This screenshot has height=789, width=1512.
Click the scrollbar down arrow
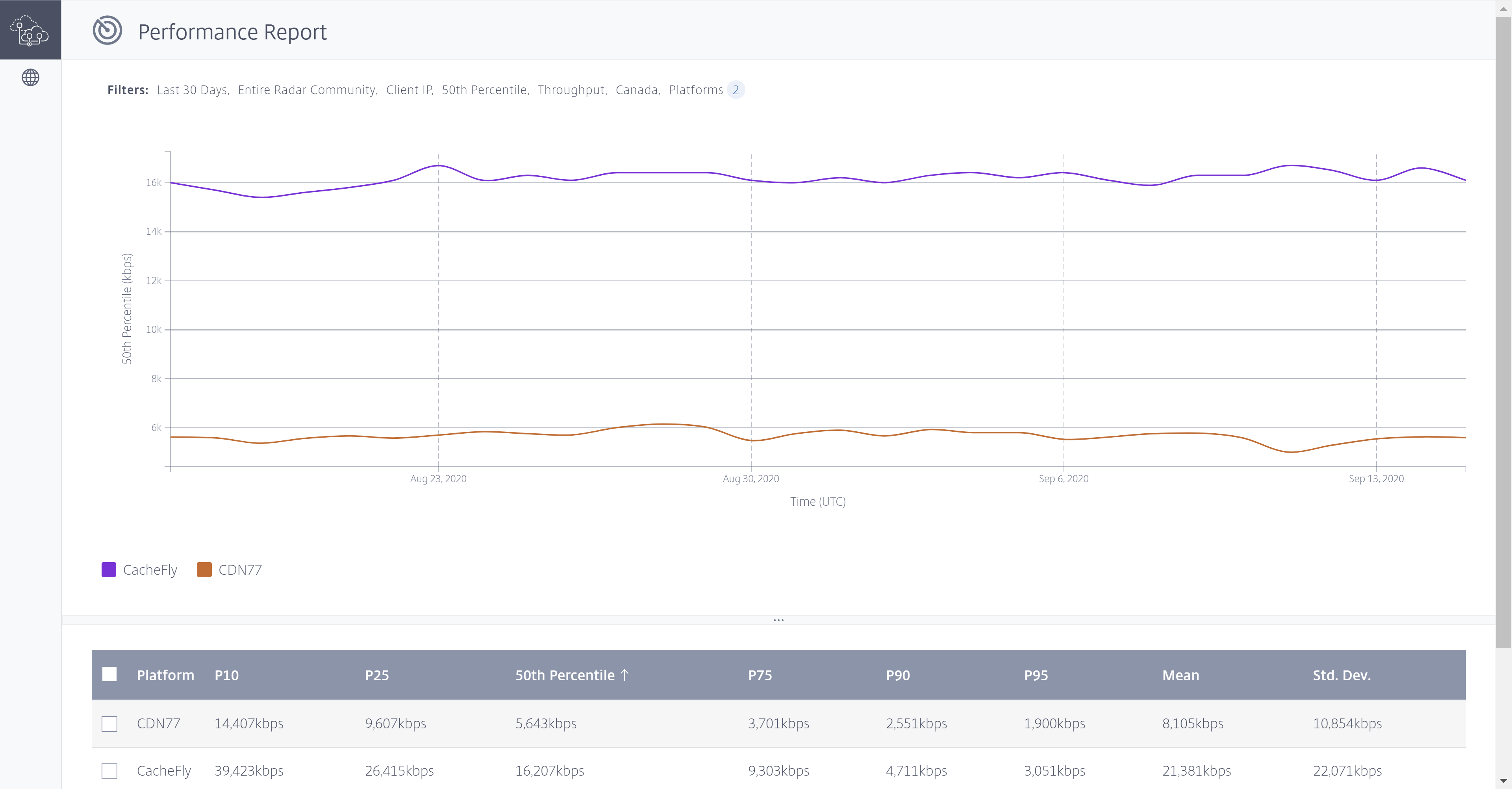point(1503,780)
